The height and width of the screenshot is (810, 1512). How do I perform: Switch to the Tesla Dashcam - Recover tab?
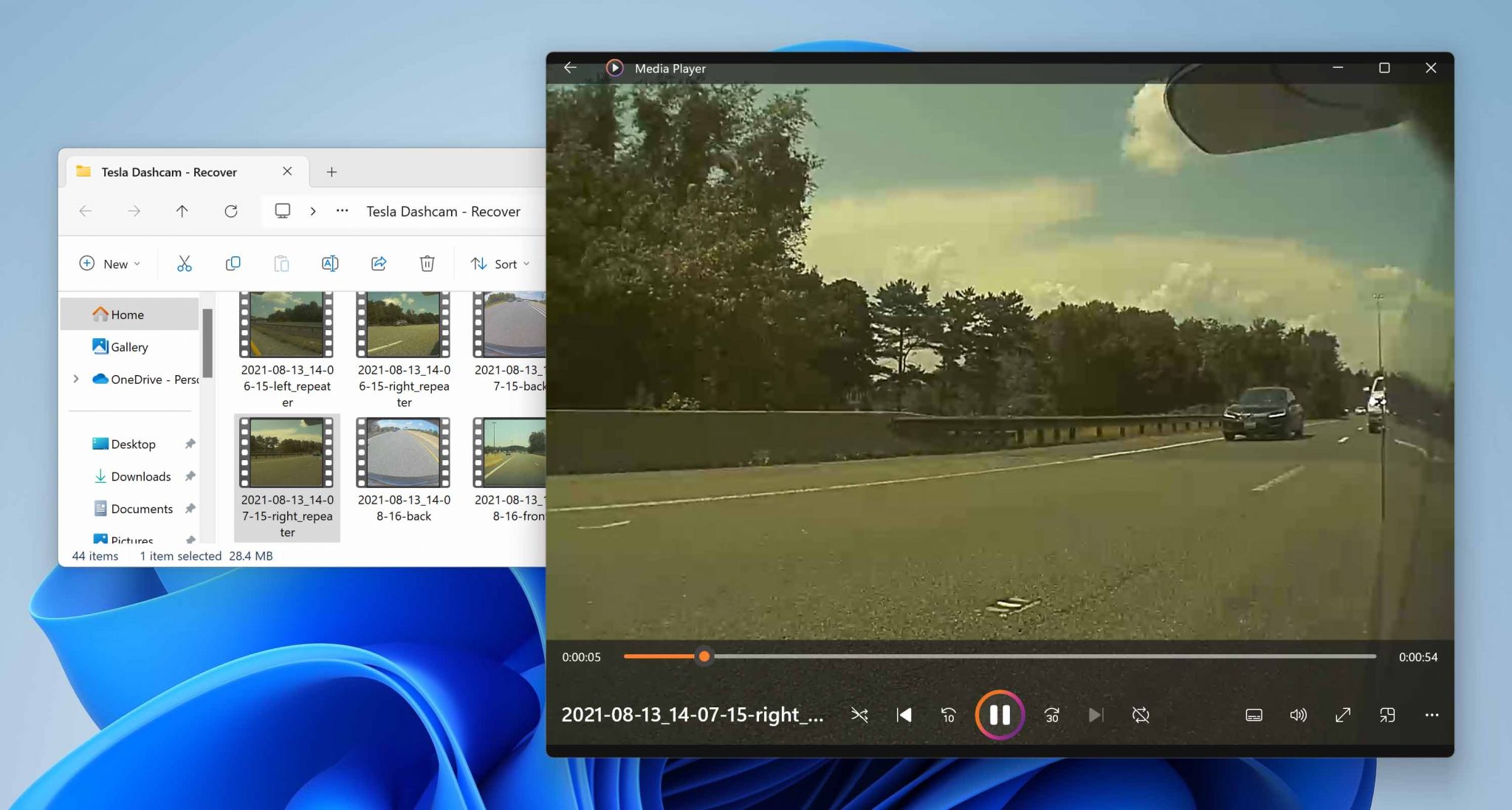(x=168, y=171)
